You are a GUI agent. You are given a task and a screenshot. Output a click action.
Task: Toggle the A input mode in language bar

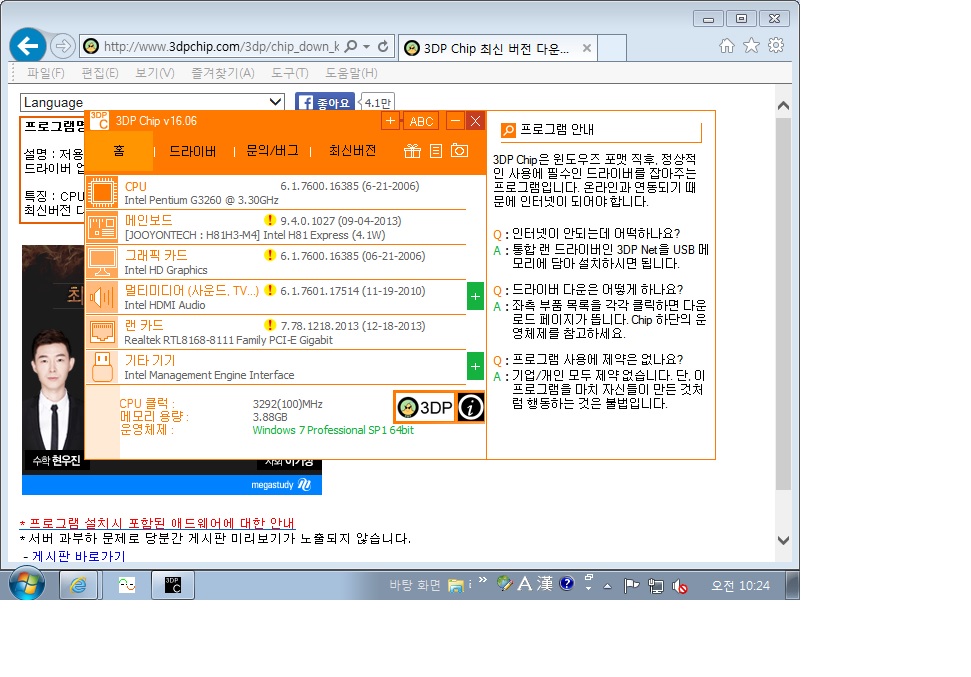[x=525, y=583]
